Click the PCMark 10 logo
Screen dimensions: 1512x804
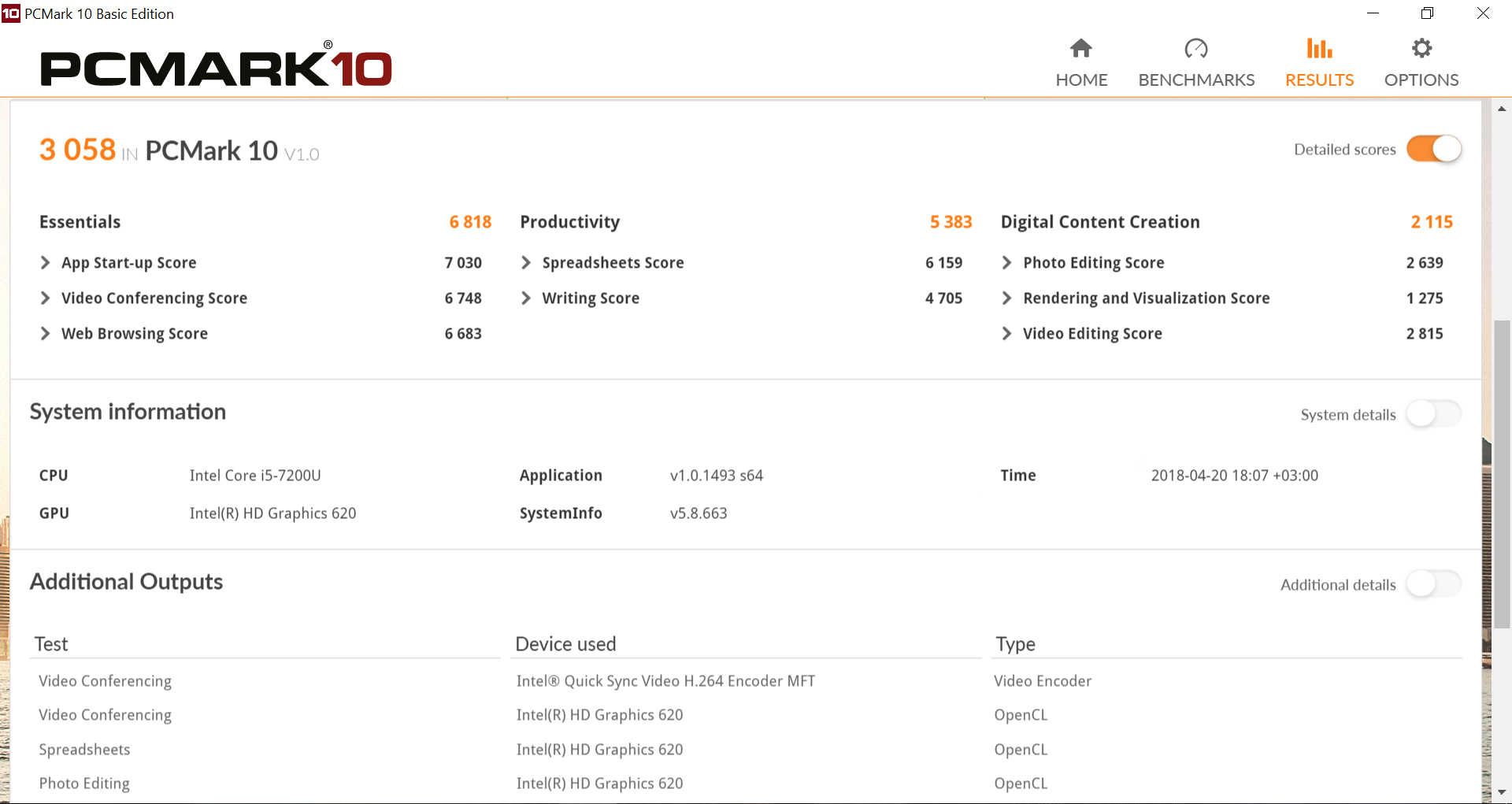pos(216,66)
